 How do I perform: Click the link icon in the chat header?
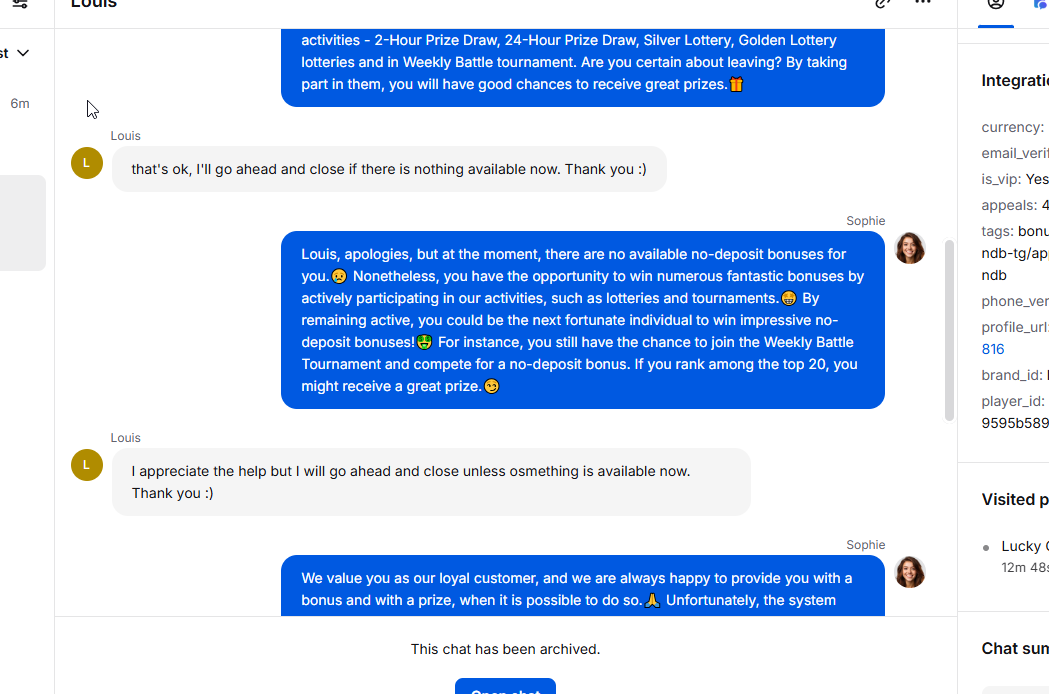882,4
